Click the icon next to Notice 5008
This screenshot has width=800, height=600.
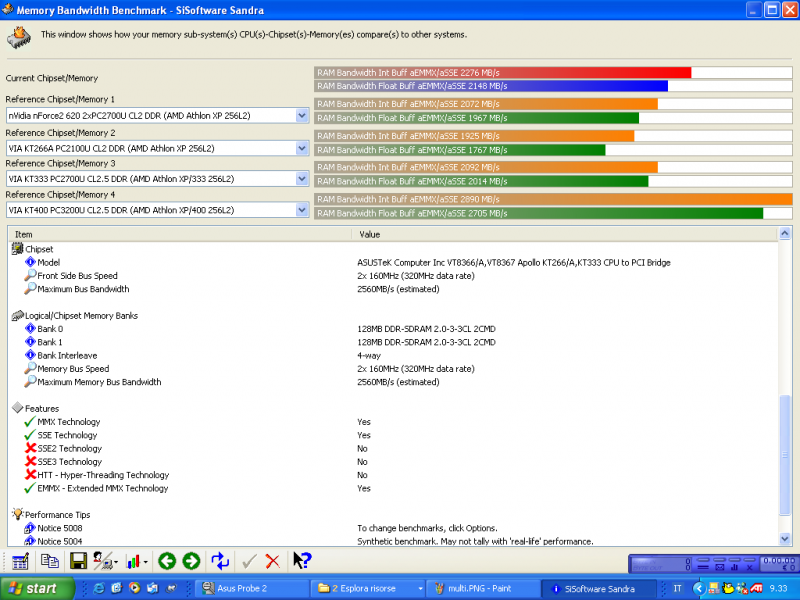pos(30,528)
